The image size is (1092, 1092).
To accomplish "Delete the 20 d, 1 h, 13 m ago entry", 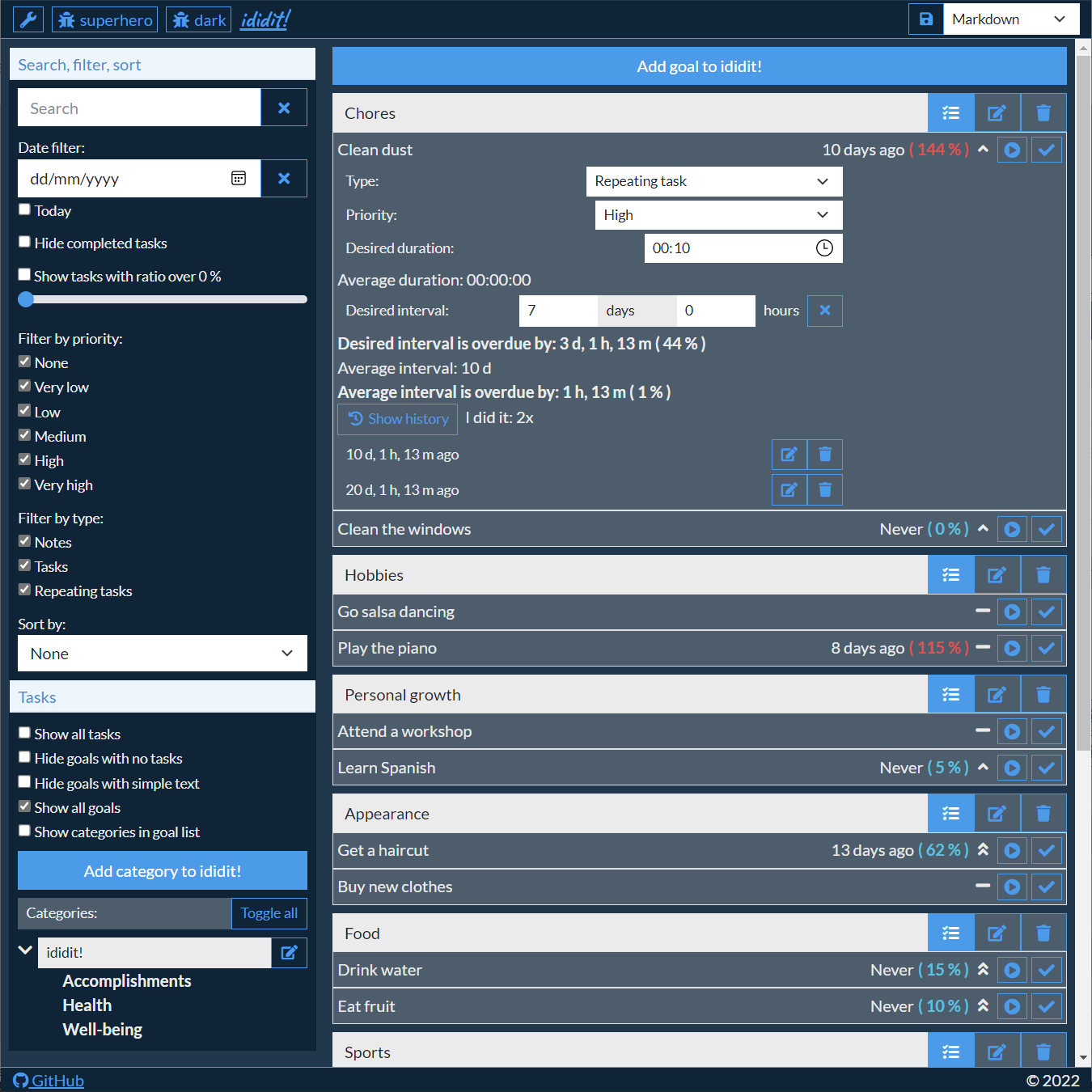I will click(x=825, y=489).
